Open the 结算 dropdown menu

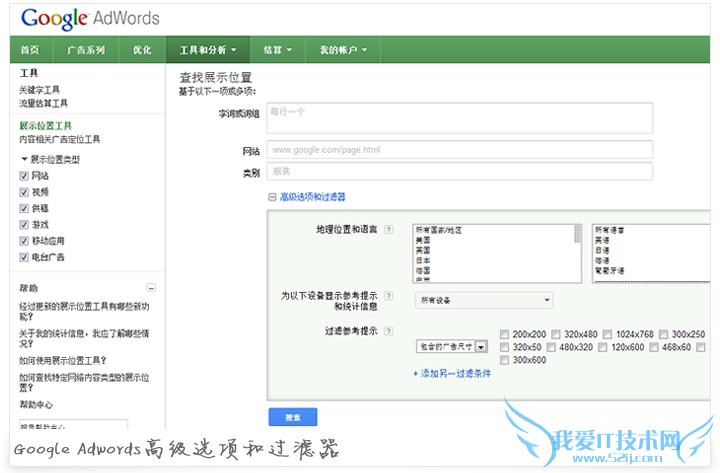[x=277, y=50]
